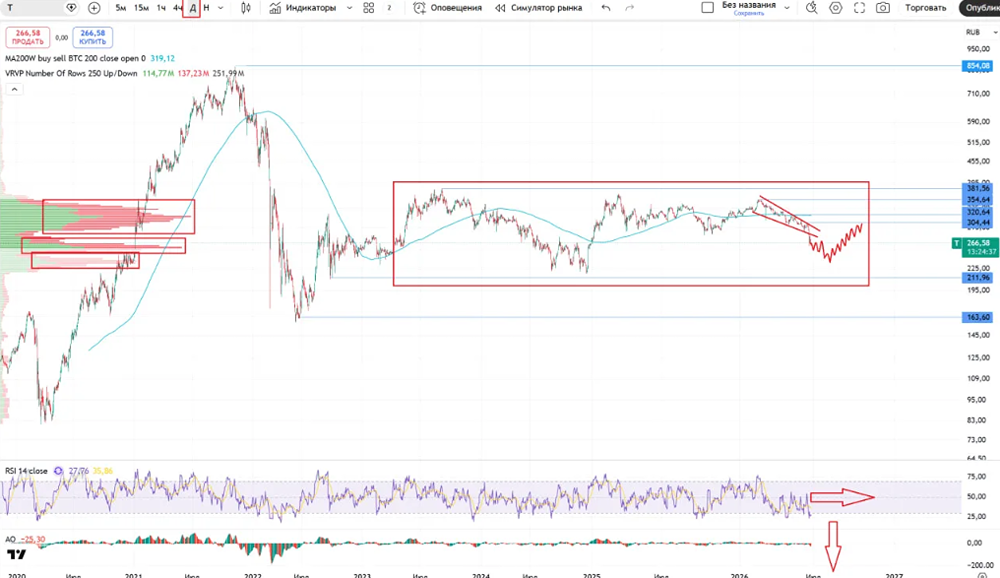This screenshot has height=578, width=1000.
Task: Collapse the indicator legend arrow
Action: pos(14,89)
